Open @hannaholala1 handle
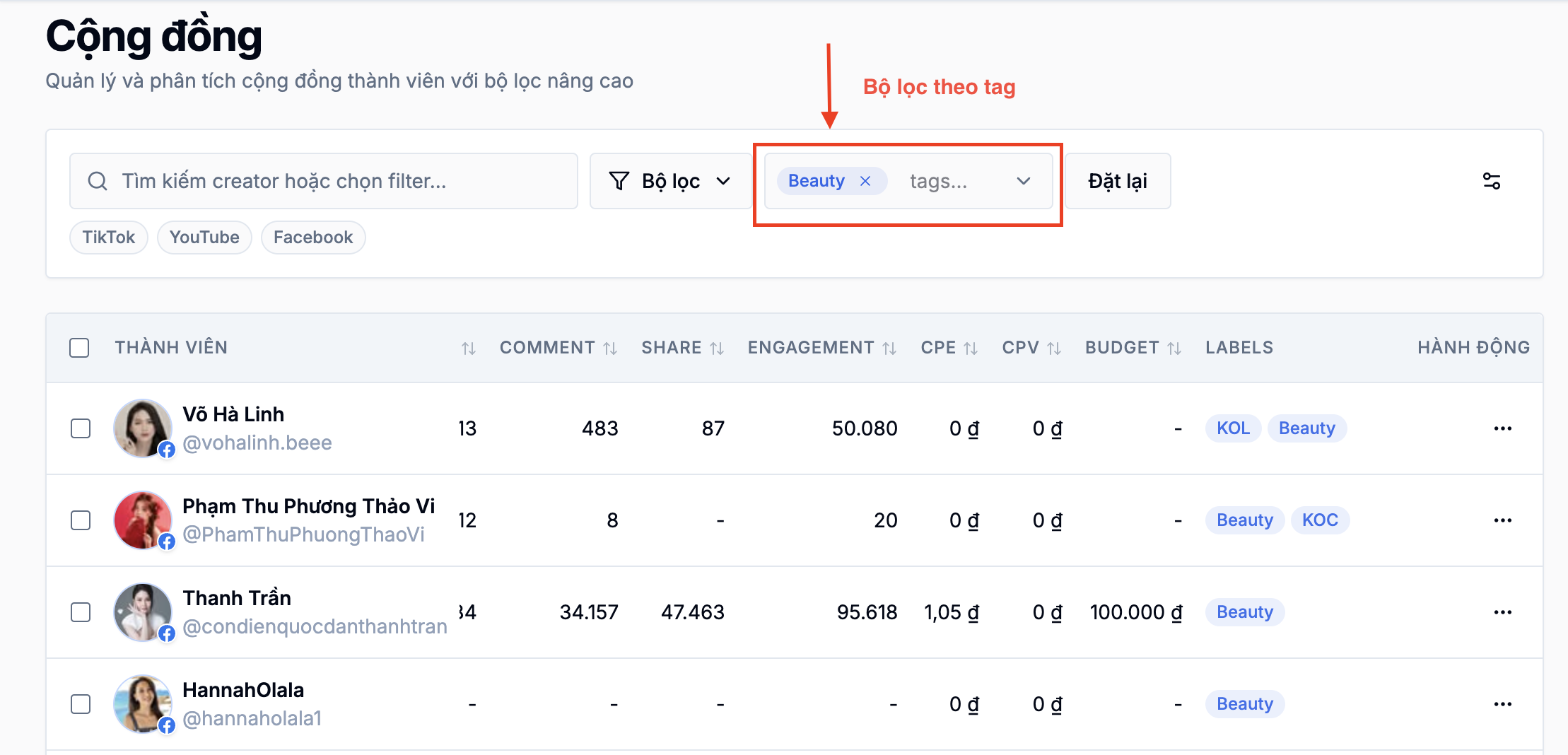This screenshot has width=1568, height=755. [252, 718]
